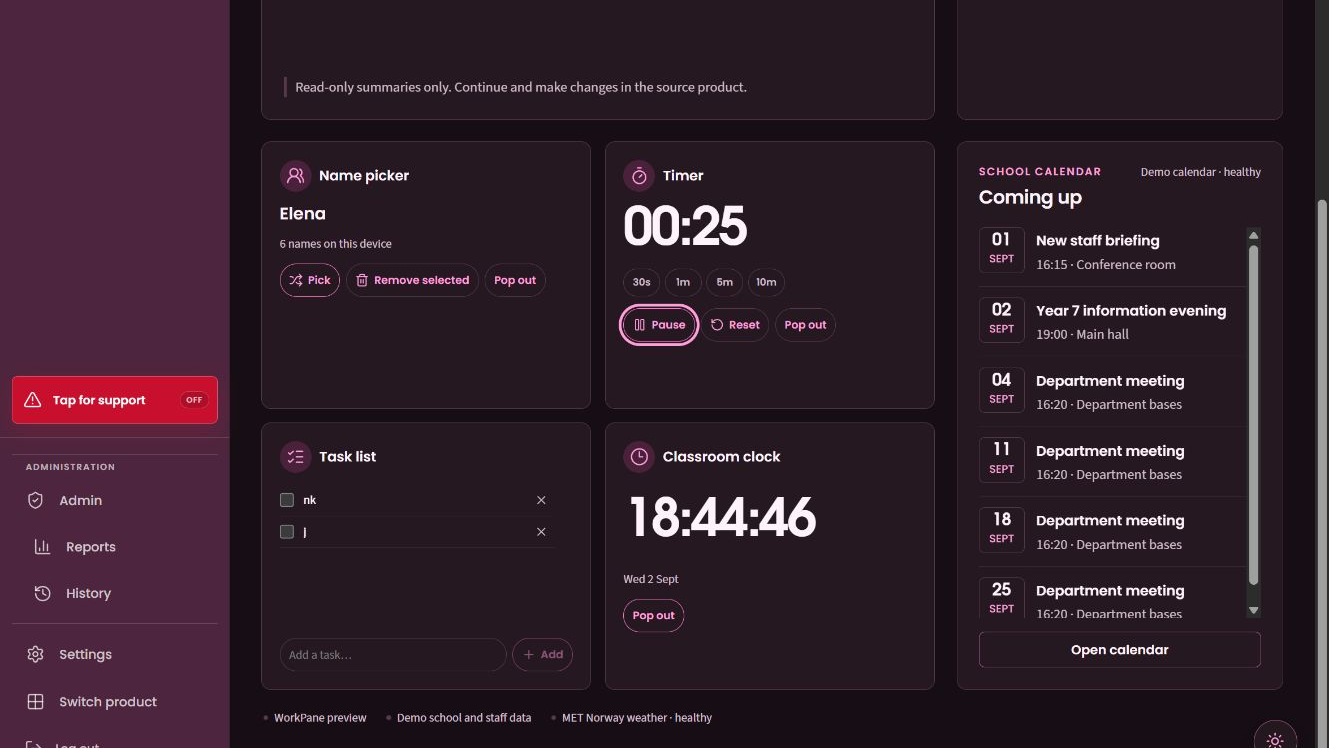
Task: Select the "New staff briefing" event
Action: (1112, 252)
